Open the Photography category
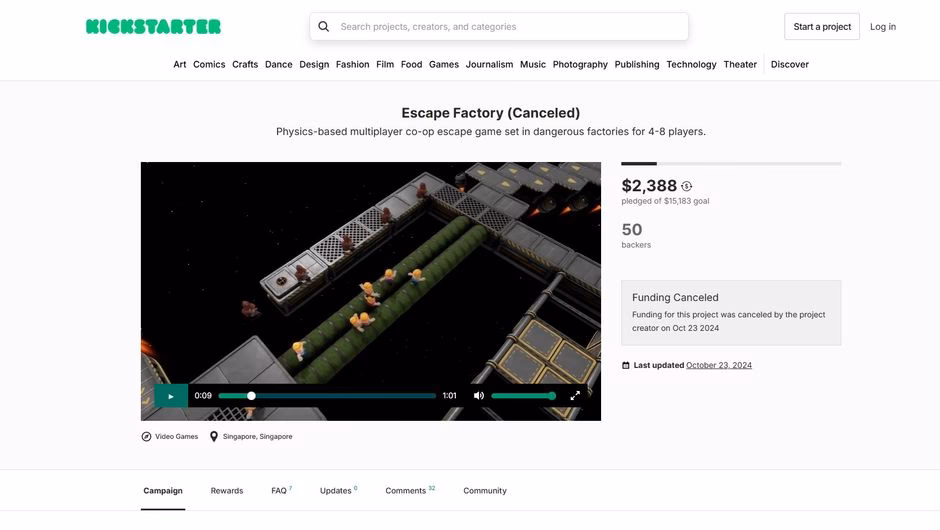Viewport: 940px width, 530px height. [580, 64]
